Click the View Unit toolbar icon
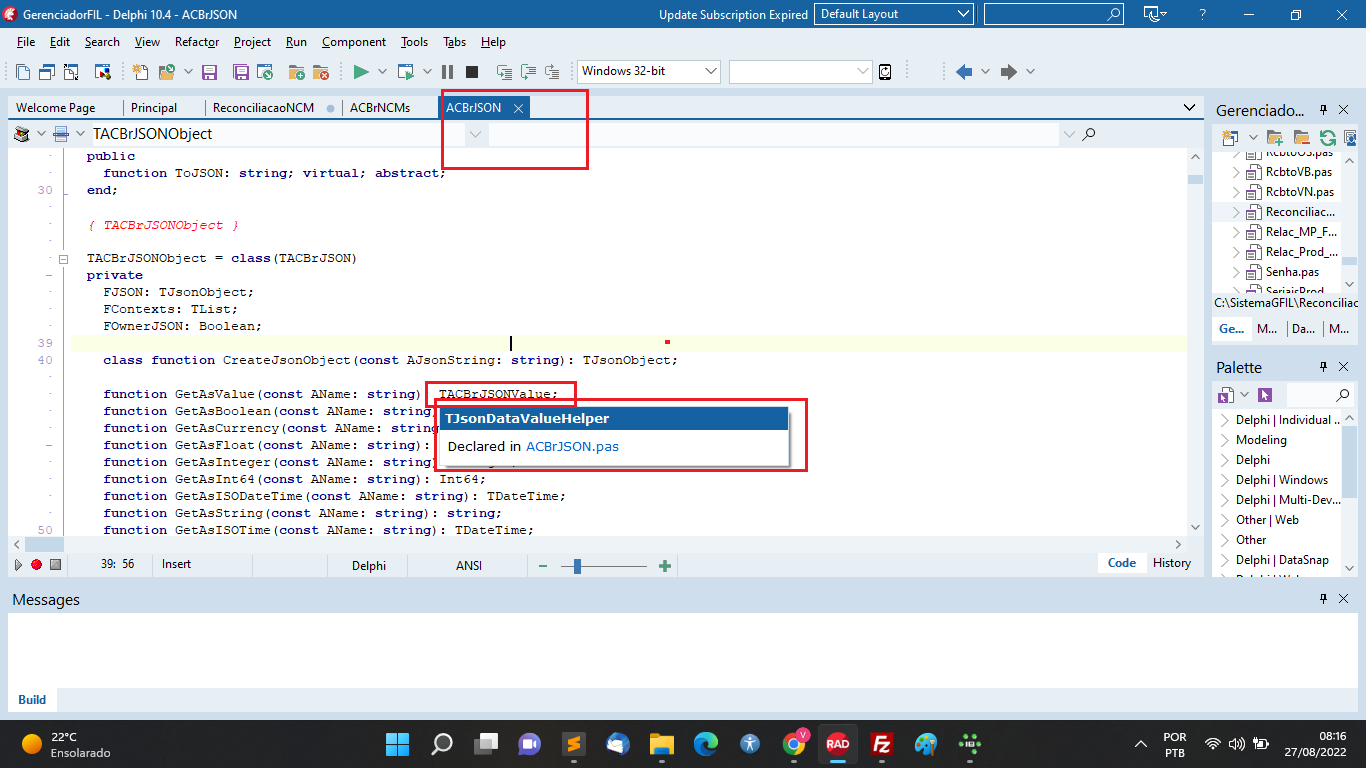 [22, 72]
